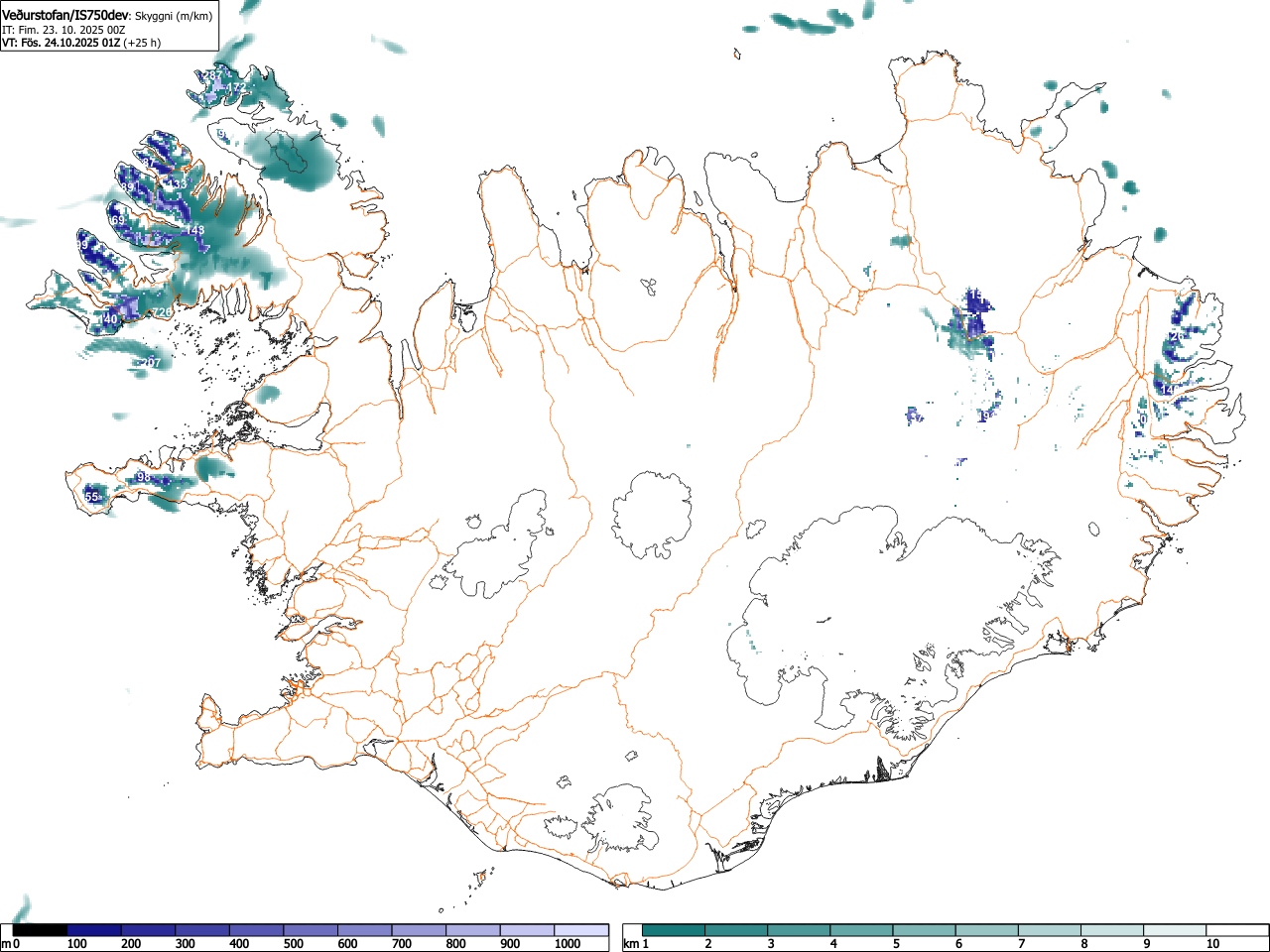Click the "726" visibility value on the map

coord(162,312)
